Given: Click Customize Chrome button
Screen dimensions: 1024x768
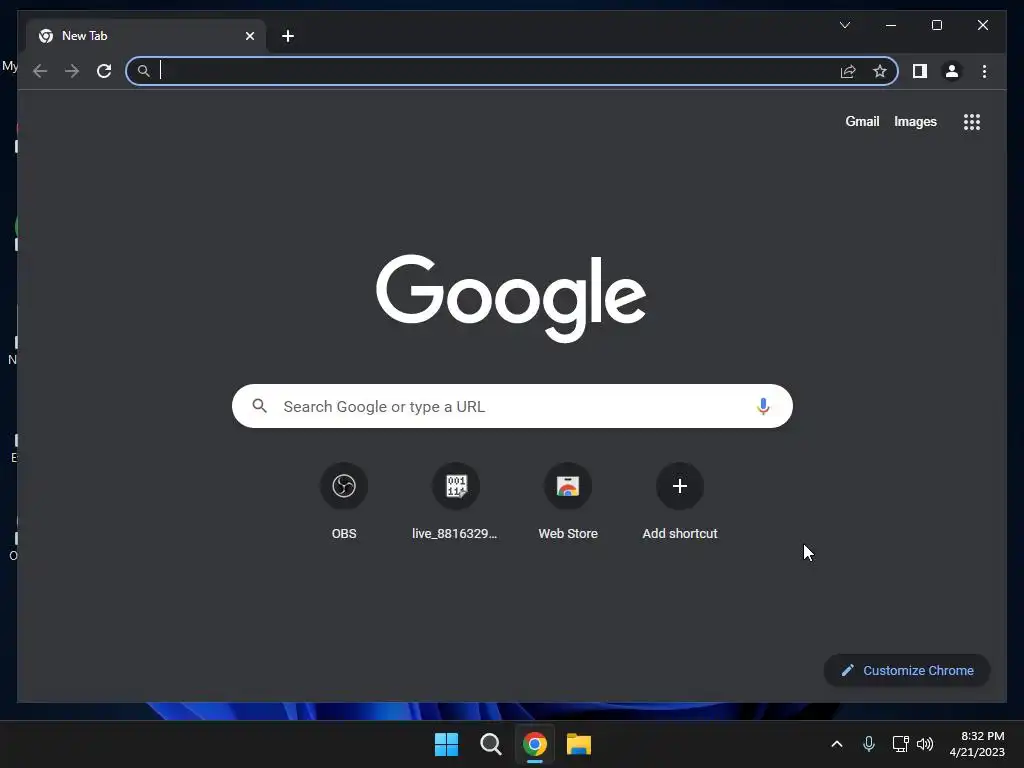Looking at the screenshot, I should click(906, 670).
